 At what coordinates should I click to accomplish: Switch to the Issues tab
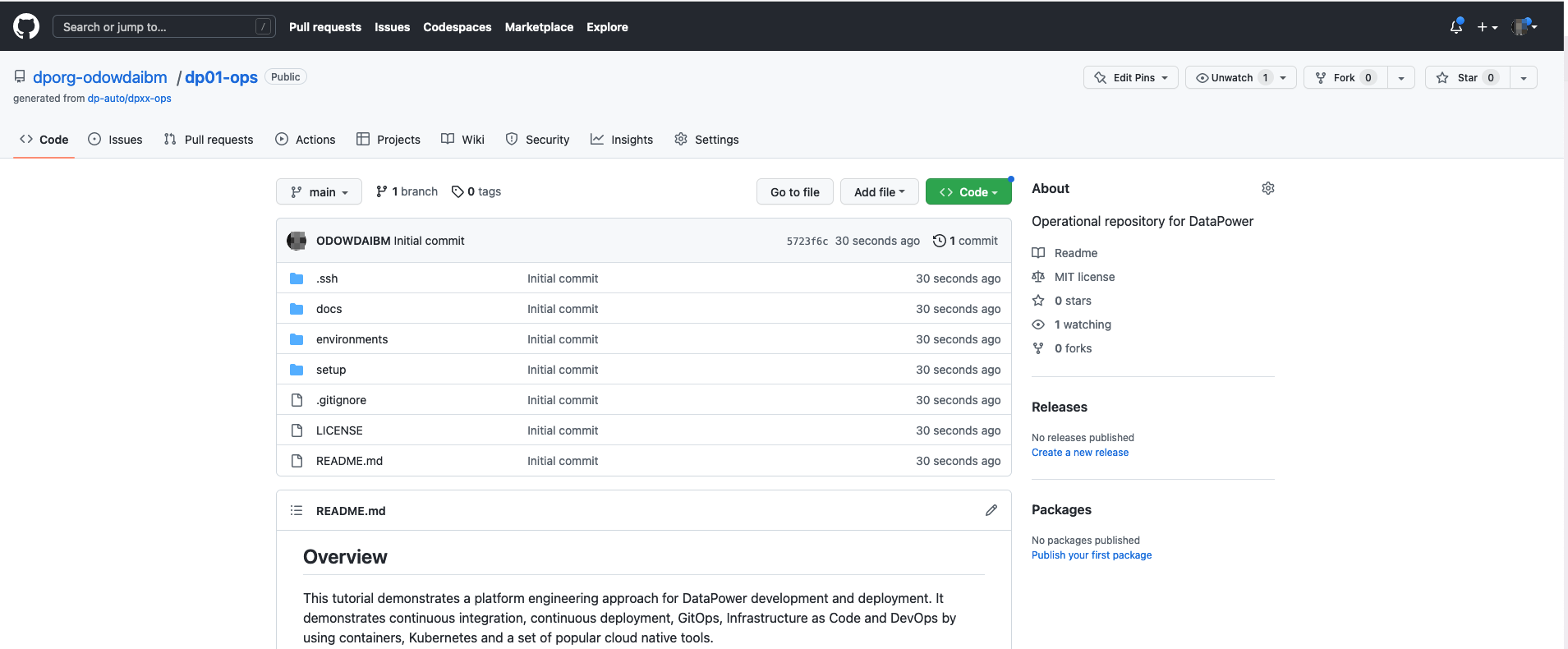[115, 140]
